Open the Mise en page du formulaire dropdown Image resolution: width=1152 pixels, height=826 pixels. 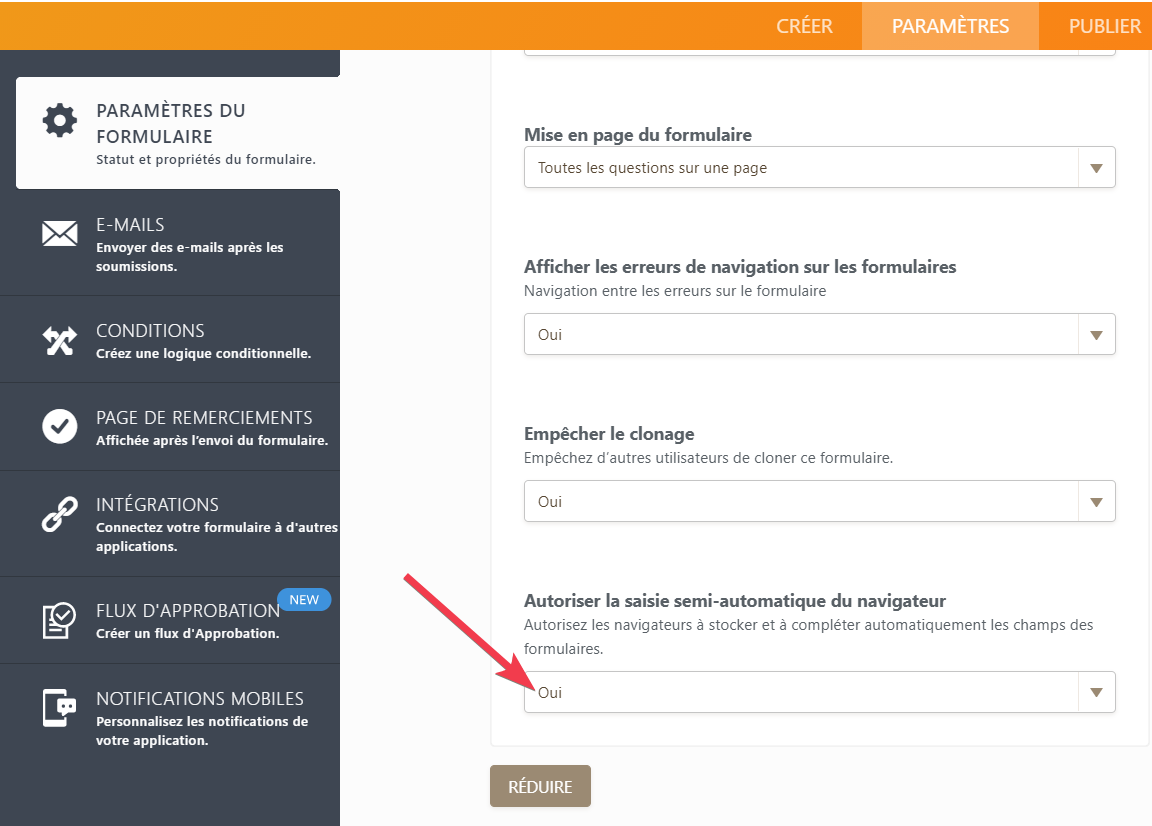point(819,168)
